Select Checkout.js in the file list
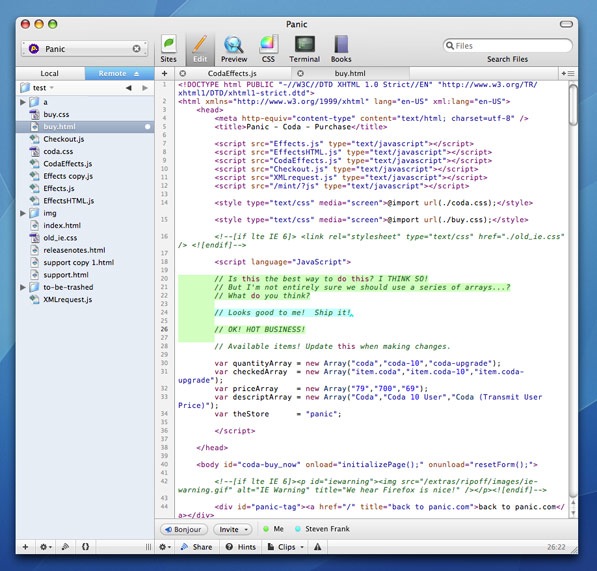The width and height of the screenshot is (597, 571). click(85, 139)
